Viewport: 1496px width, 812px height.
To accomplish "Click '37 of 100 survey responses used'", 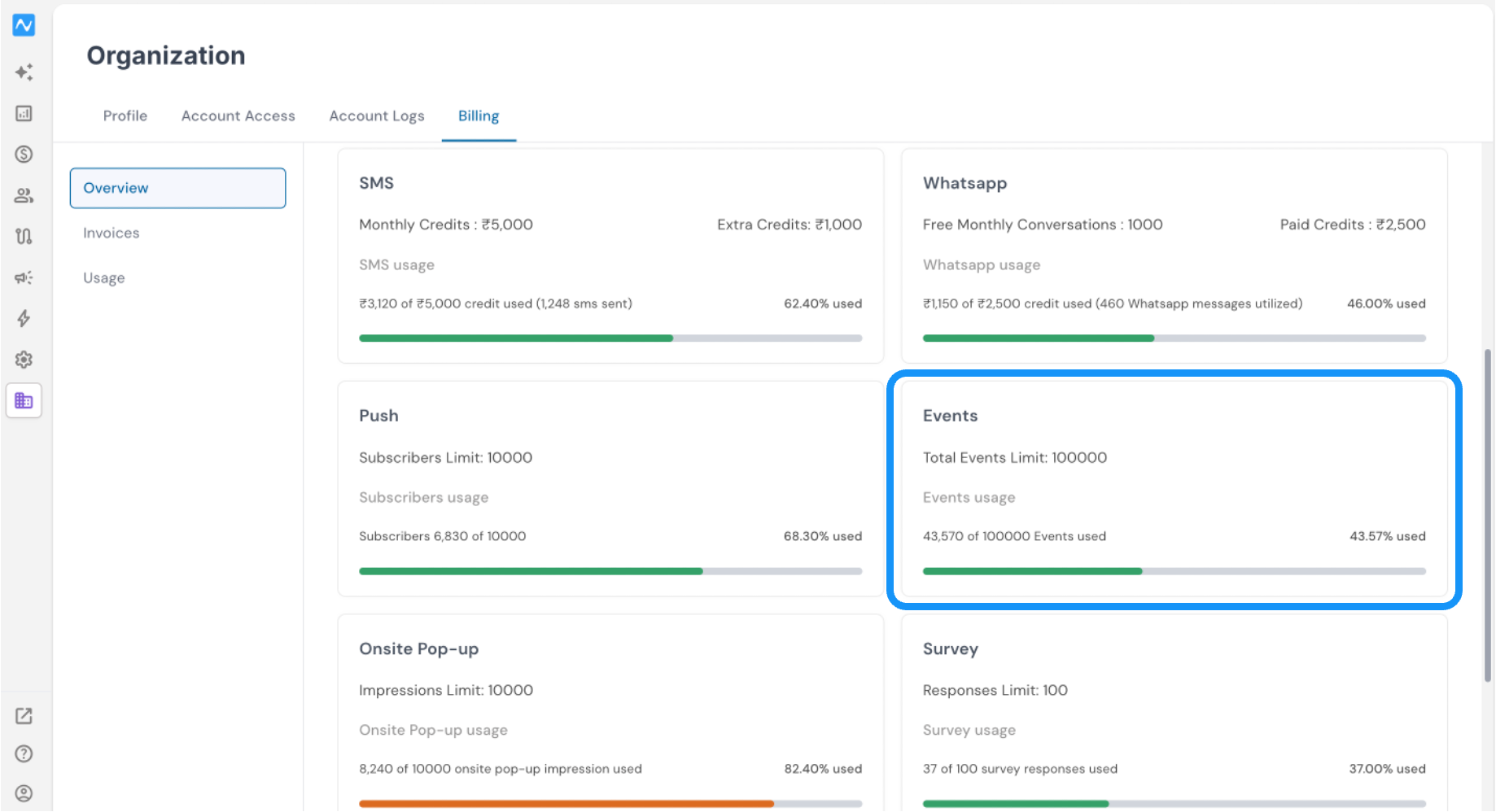I will pyautogui.click(x=1020, y=769).
